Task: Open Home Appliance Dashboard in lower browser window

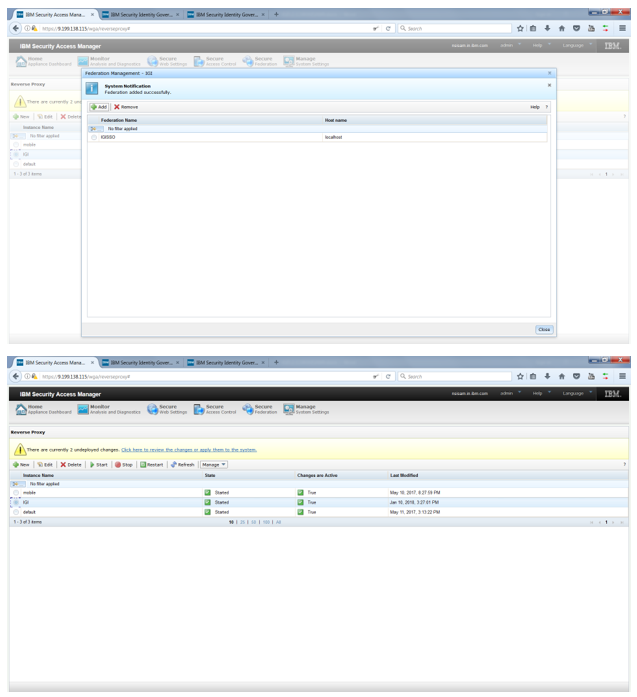Action: point(43,409)
